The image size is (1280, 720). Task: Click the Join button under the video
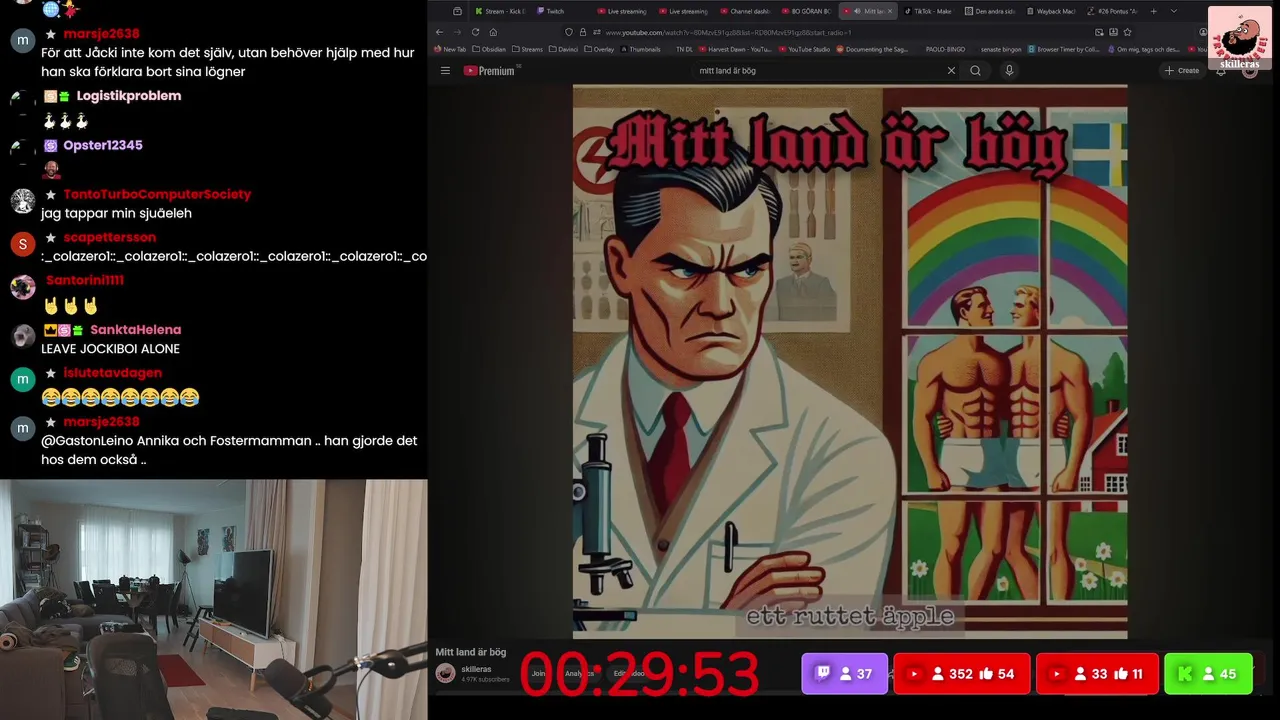[538, 674]
